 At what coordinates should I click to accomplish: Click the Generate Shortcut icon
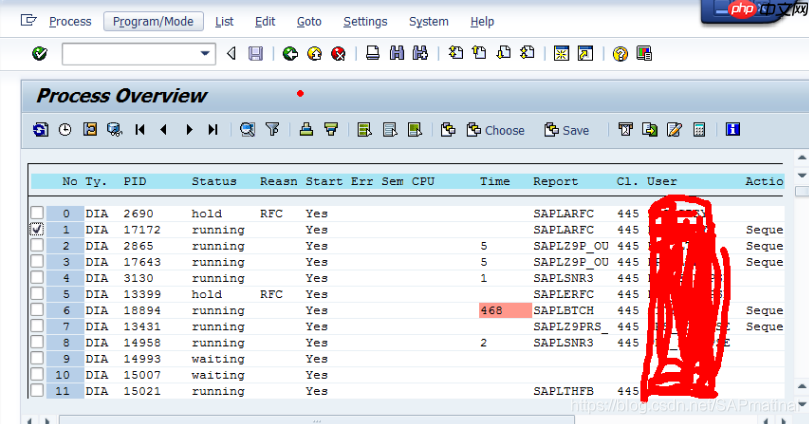pyautogui.click(x=585, y=53)
